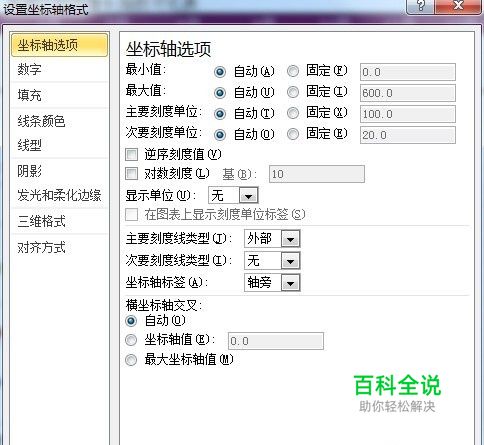Select 固定 radio for 最大值
Screen dimensions: 484x445
click(293, 92)
